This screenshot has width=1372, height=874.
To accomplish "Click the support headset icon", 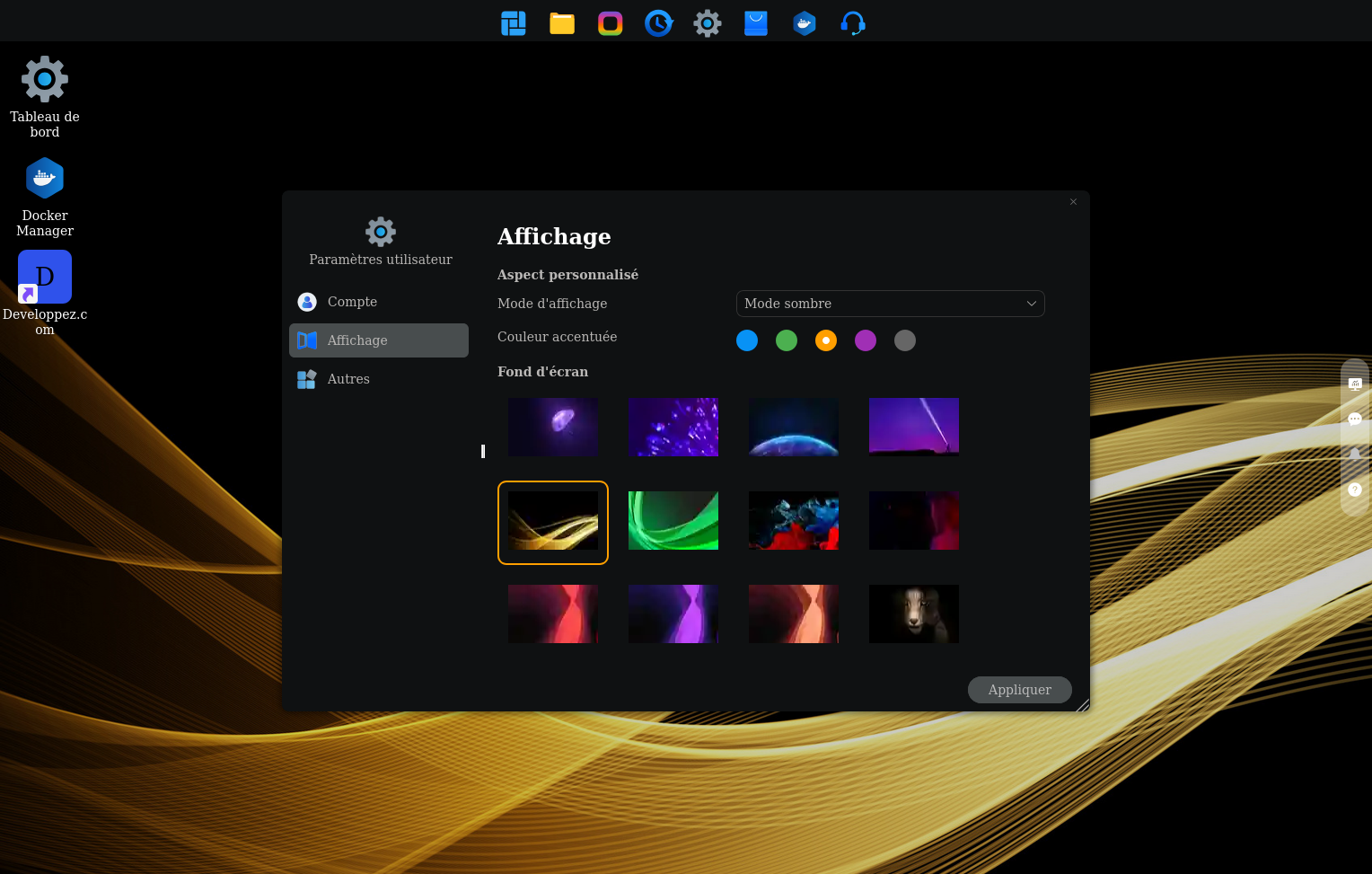I will click(853, 23).
